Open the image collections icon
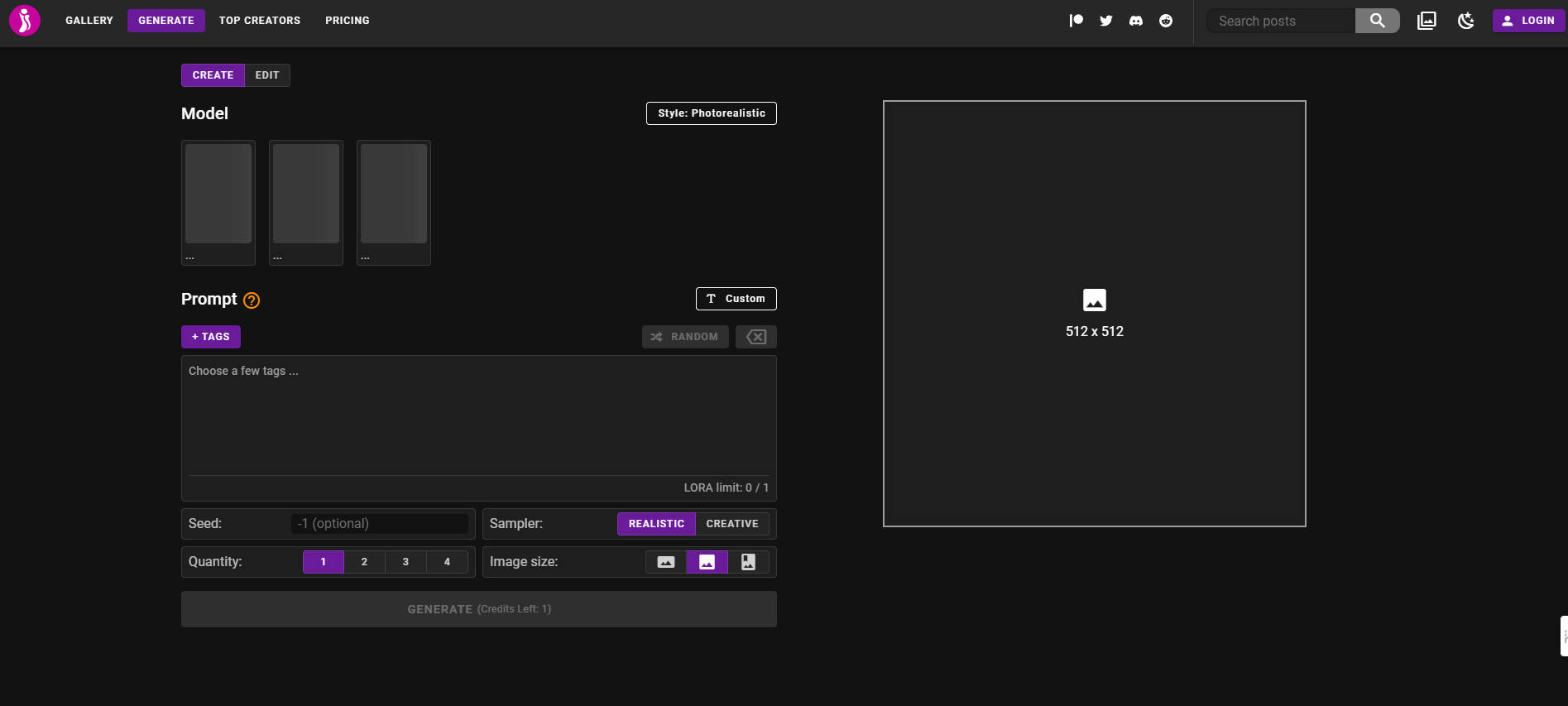 (x=1427, y=21)
